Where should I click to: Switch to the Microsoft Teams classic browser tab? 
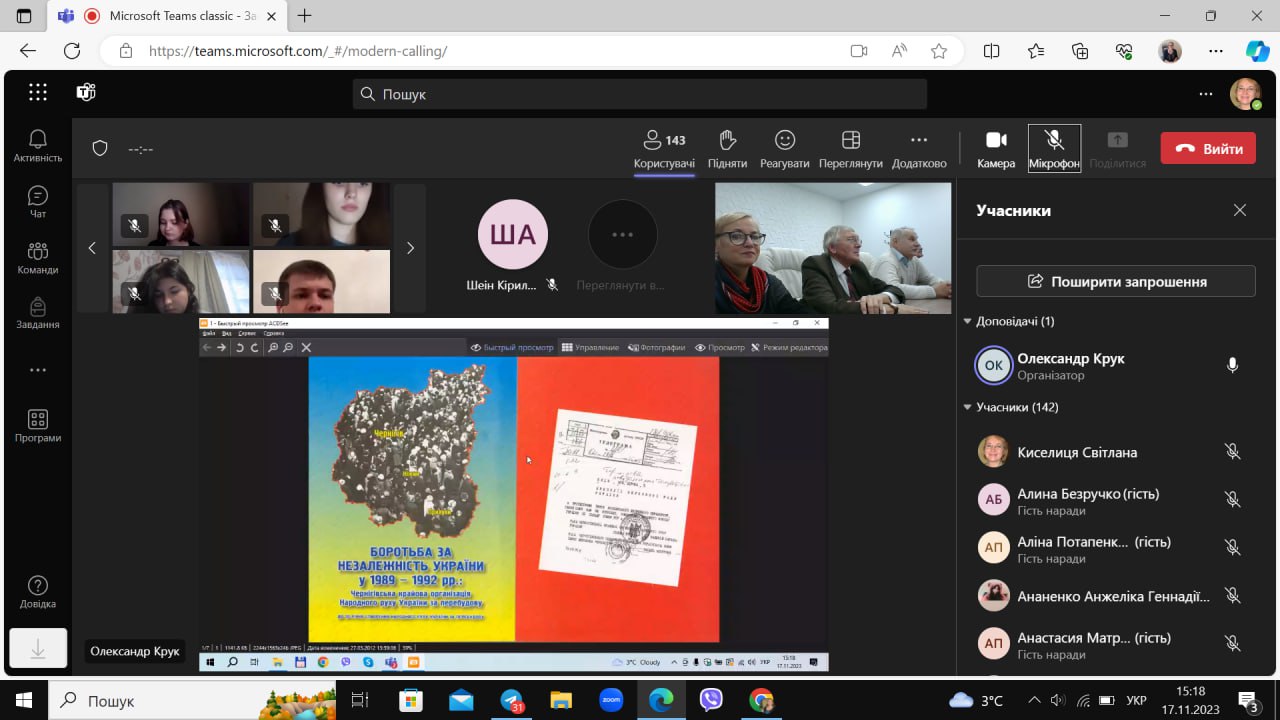point(170,16)
